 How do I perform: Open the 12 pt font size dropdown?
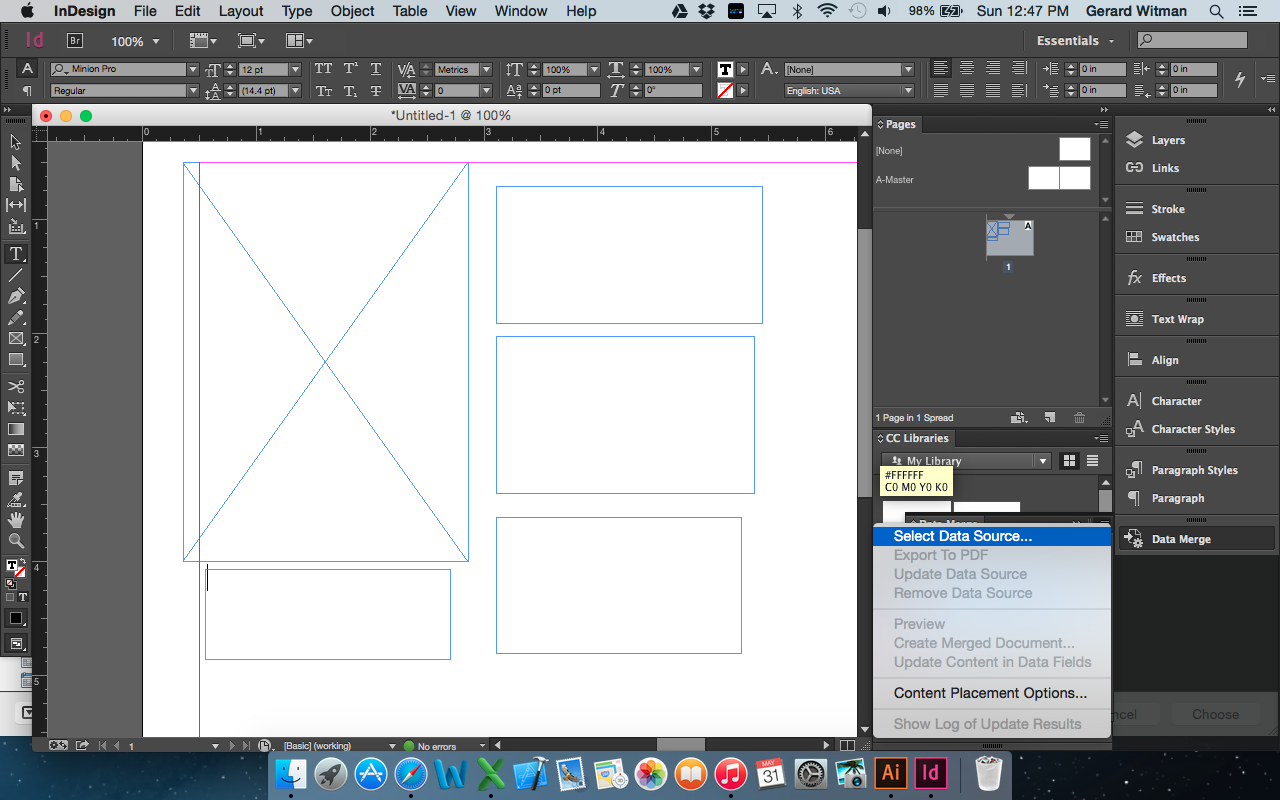point(295,70)
